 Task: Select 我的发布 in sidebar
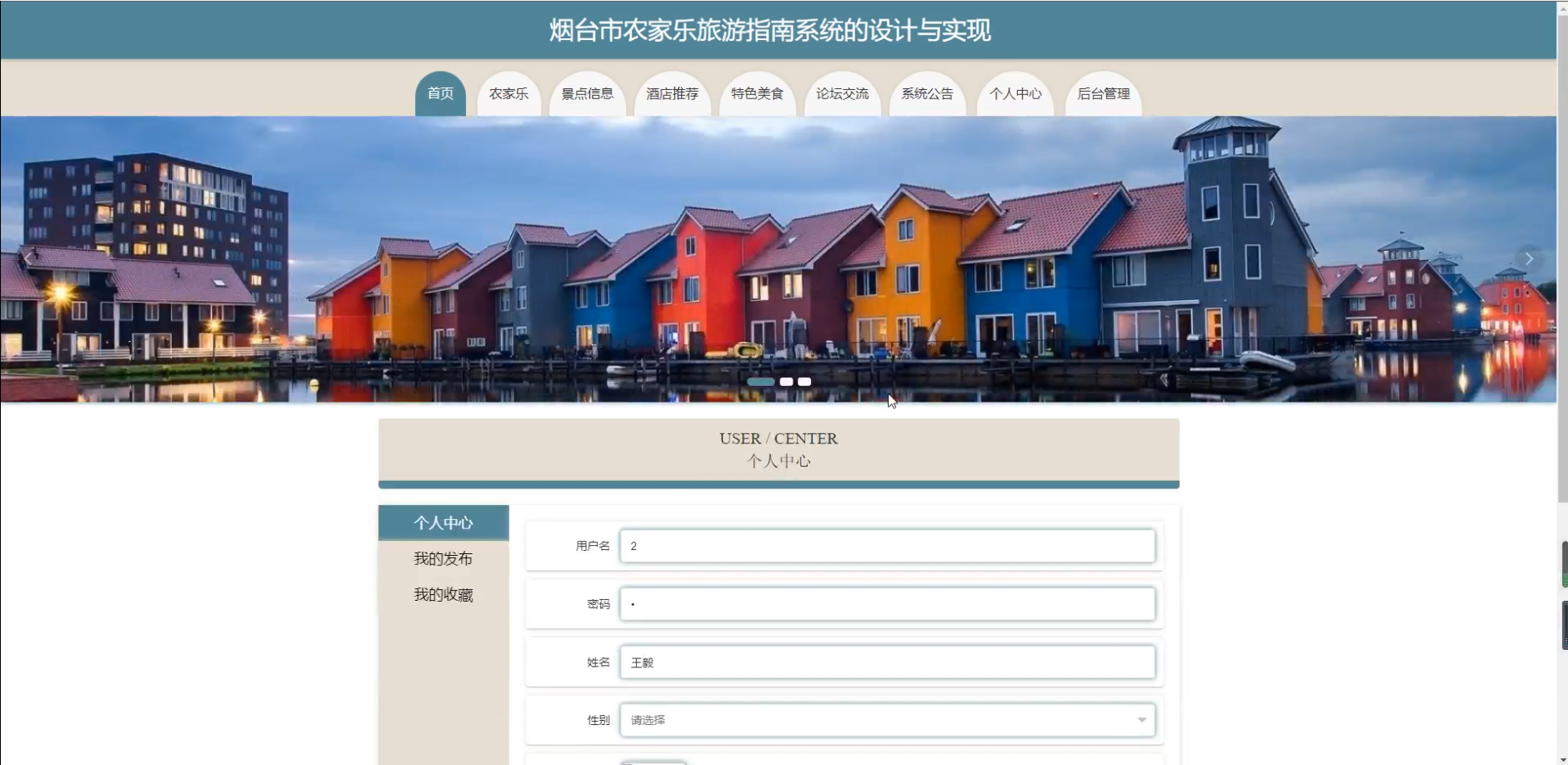click(x=443, y=558)
